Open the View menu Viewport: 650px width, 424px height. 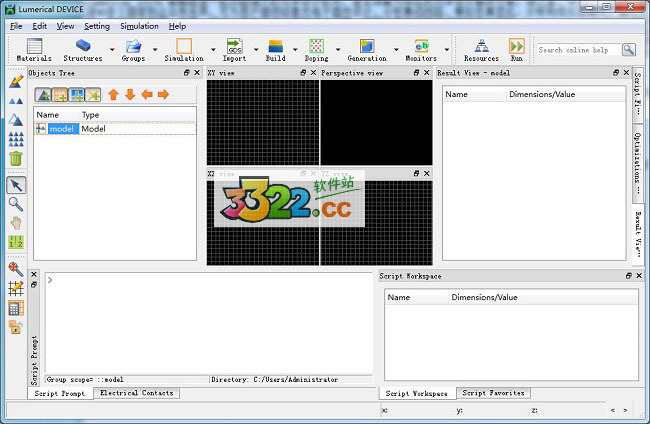tap(65, 26)
